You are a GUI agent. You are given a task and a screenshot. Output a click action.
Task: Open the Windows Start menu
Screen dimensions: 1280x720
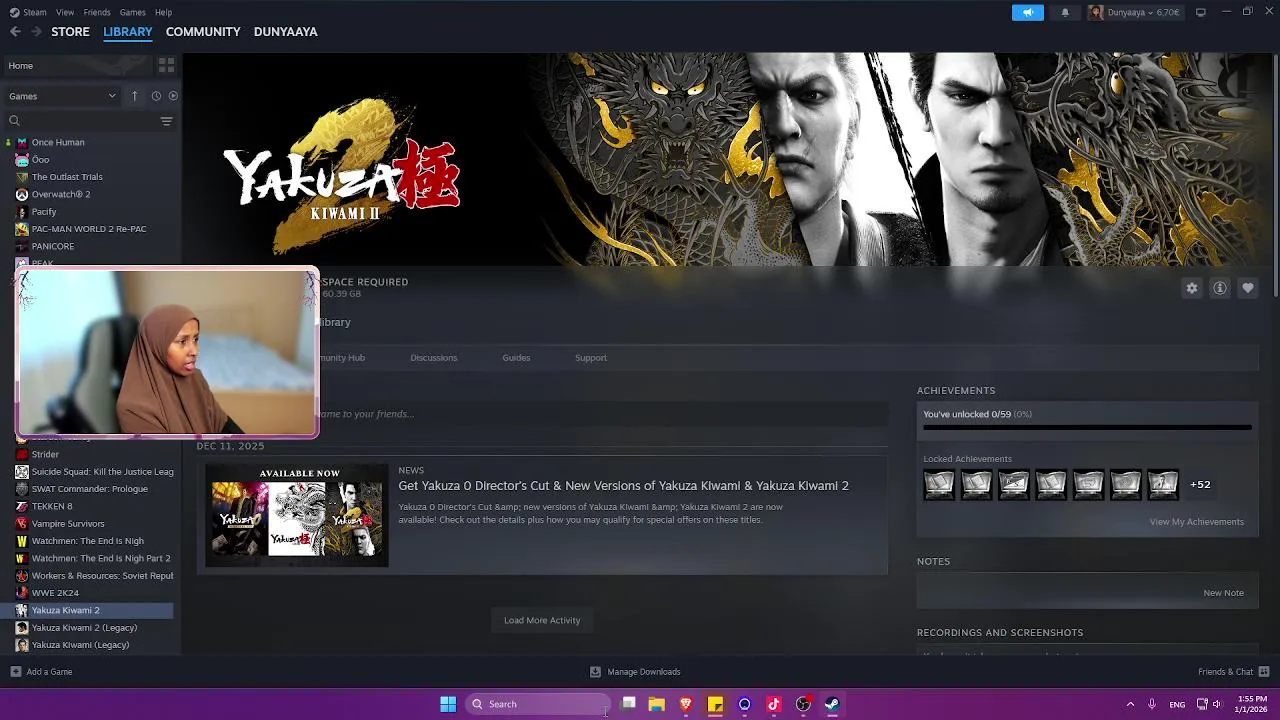point(448,704)
